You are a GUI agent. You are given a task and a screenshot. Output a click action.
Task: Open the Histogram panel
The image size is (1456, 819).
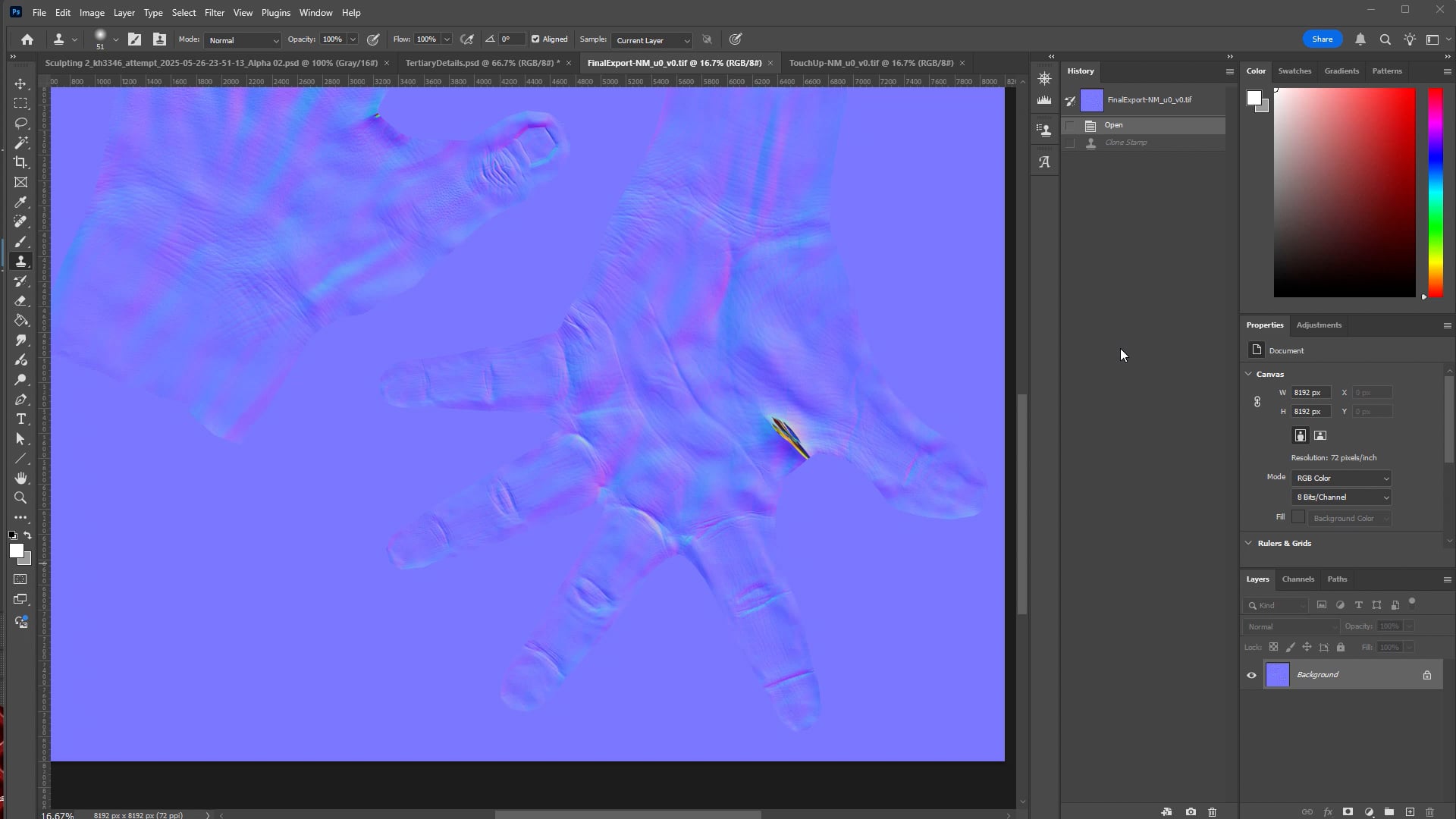1044,100
